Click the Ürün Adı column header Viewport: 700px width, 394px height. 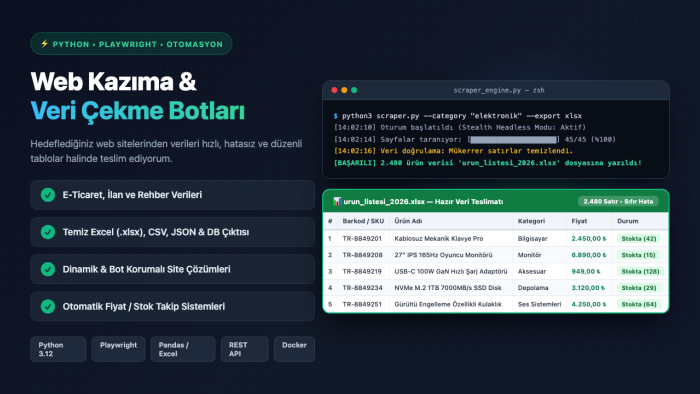(408, 221)
